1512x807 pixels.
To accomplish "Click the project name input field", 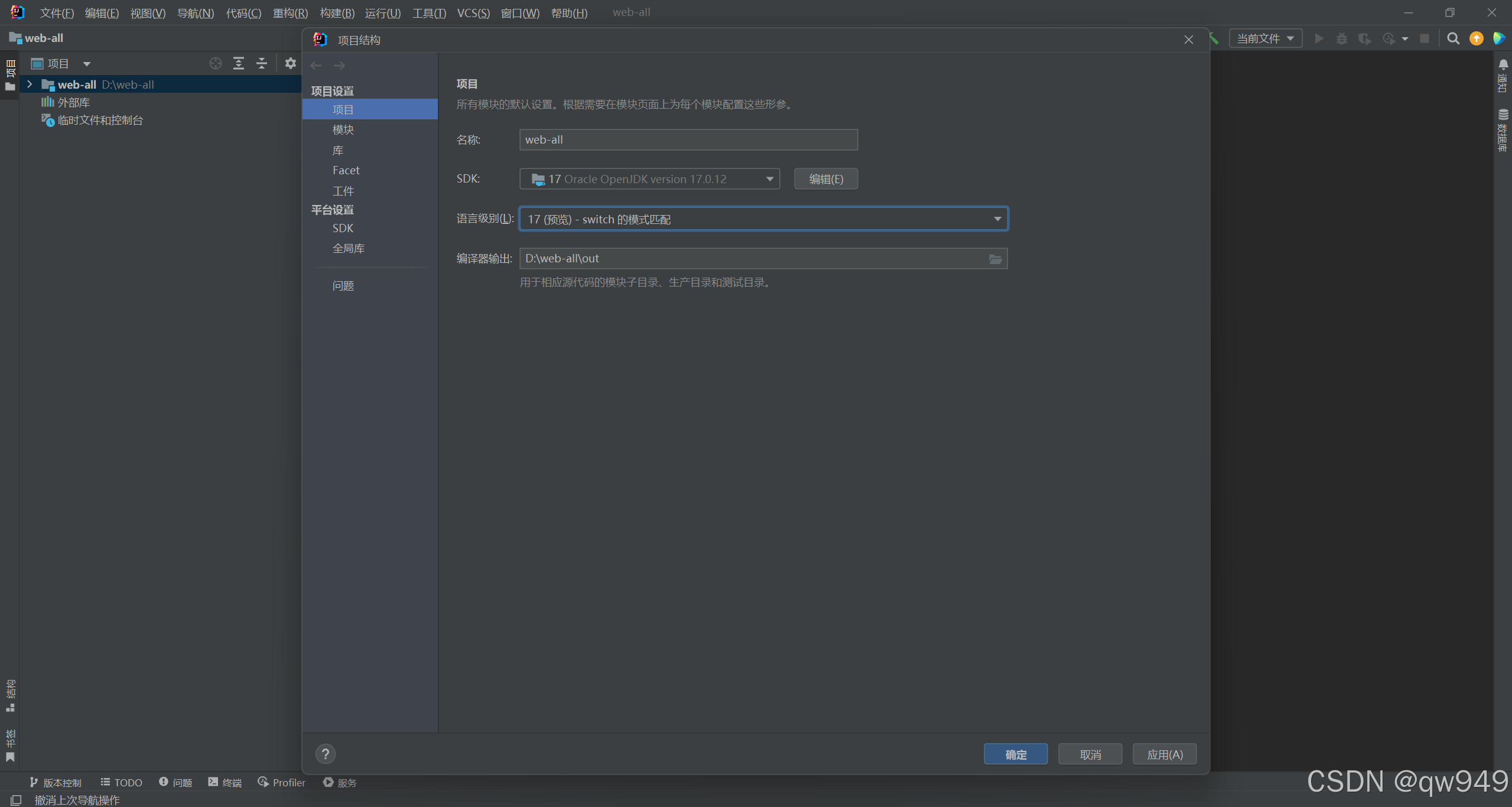I will point(688,140).
